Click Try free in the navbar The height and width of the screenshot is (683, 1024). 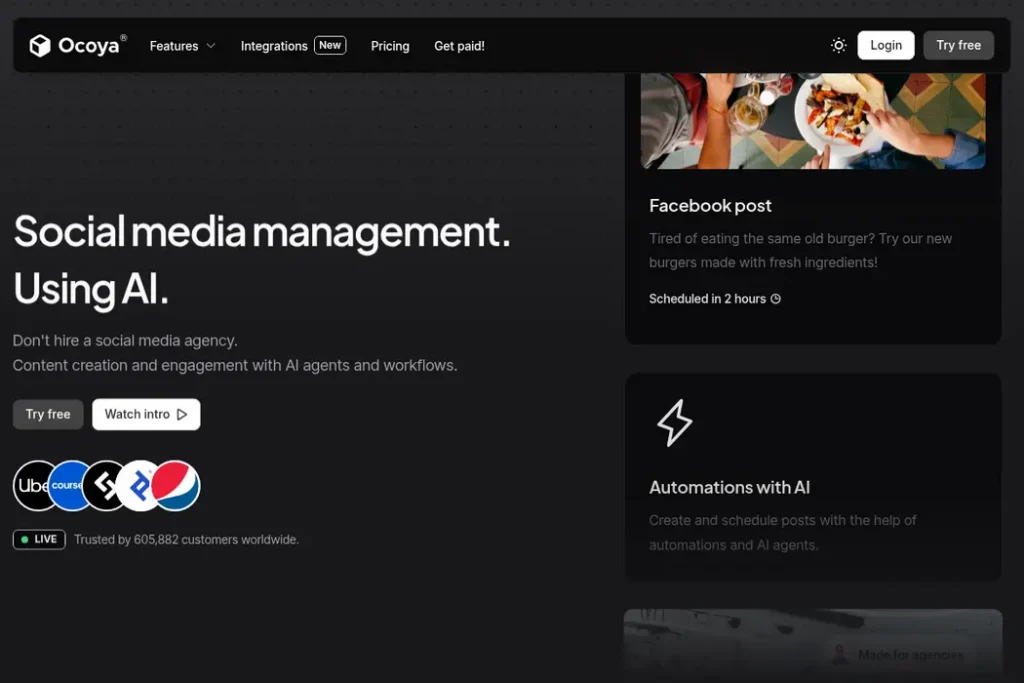pos(958,45)
